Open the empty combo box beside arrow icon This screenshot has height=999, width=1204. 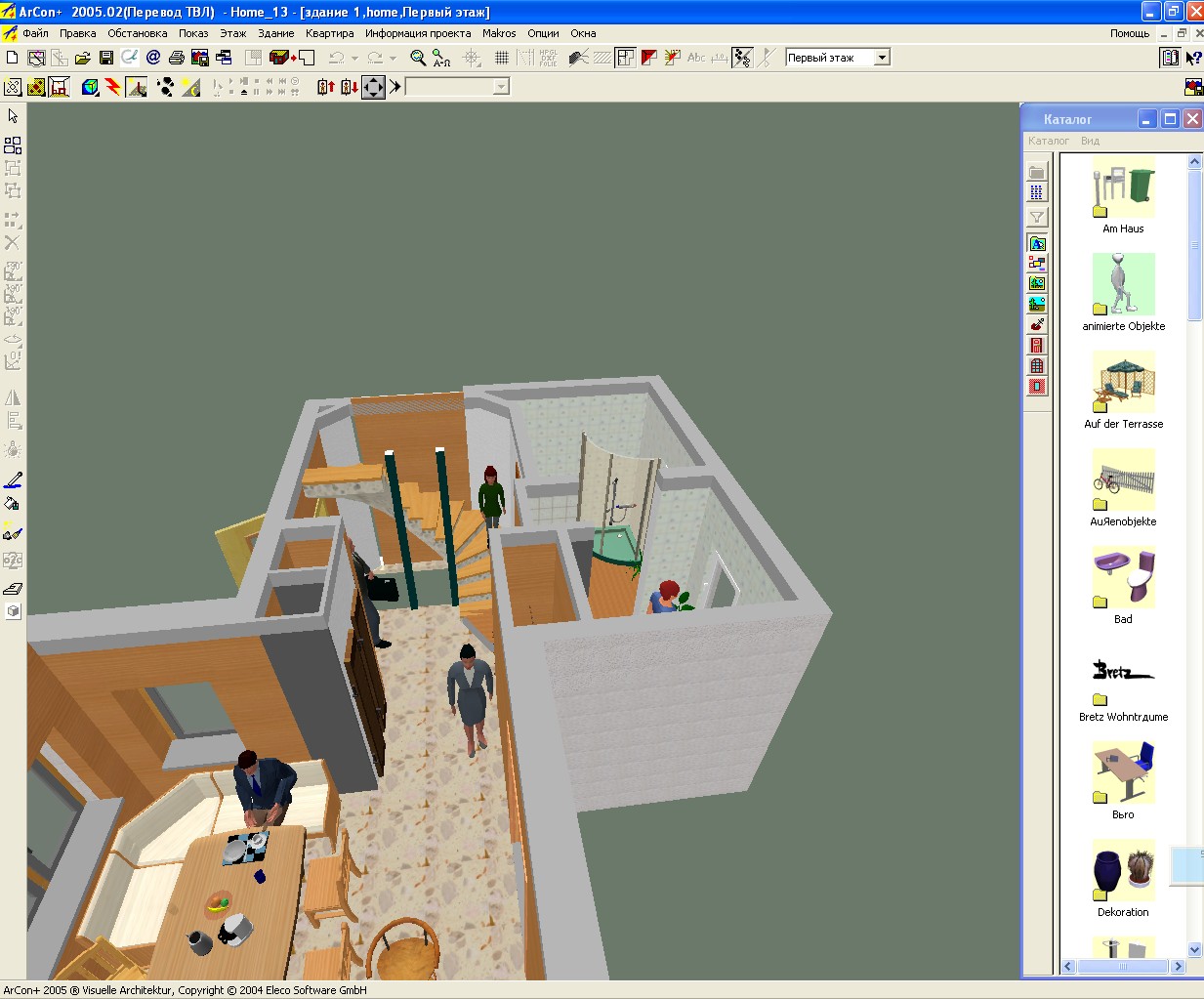coord(457,87)
